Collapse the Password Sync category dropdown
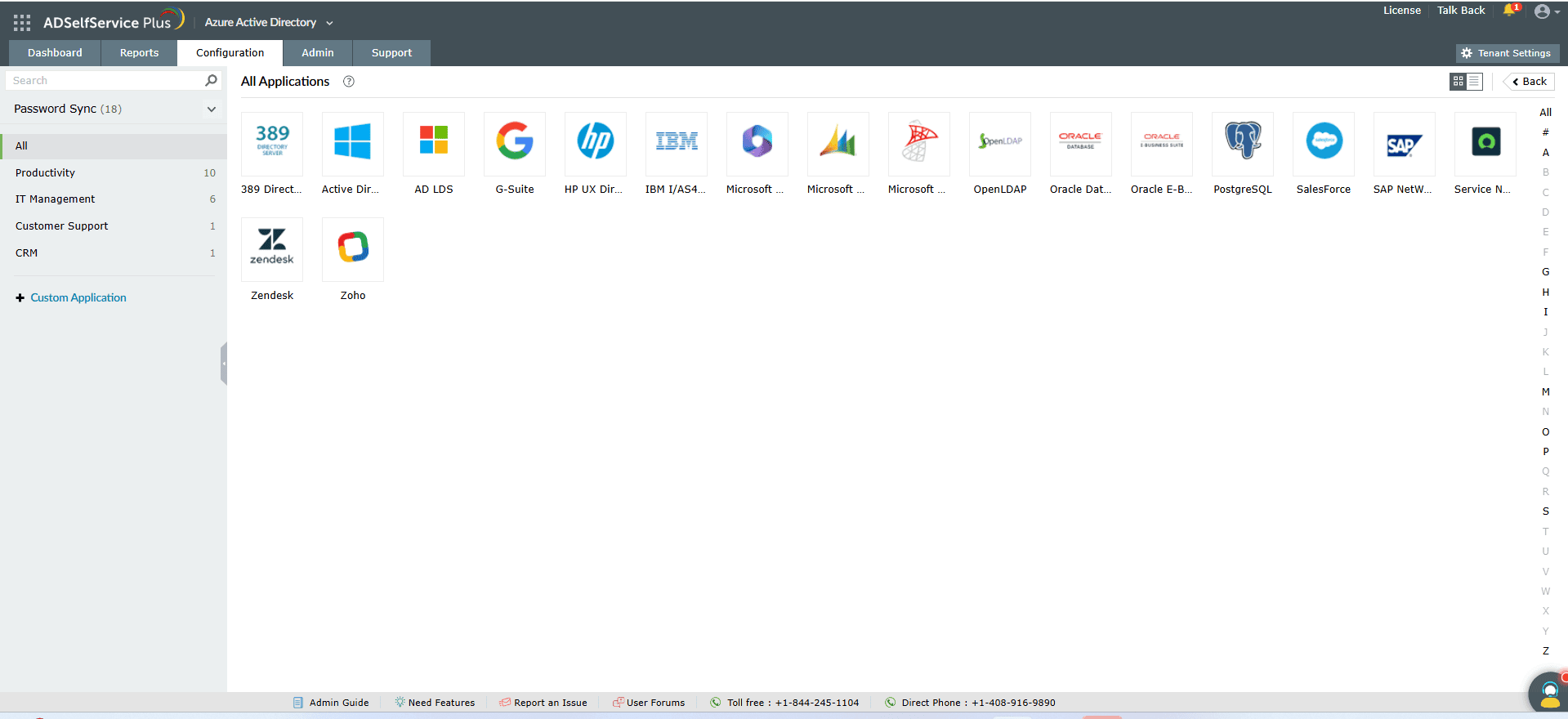 (211, 109)
